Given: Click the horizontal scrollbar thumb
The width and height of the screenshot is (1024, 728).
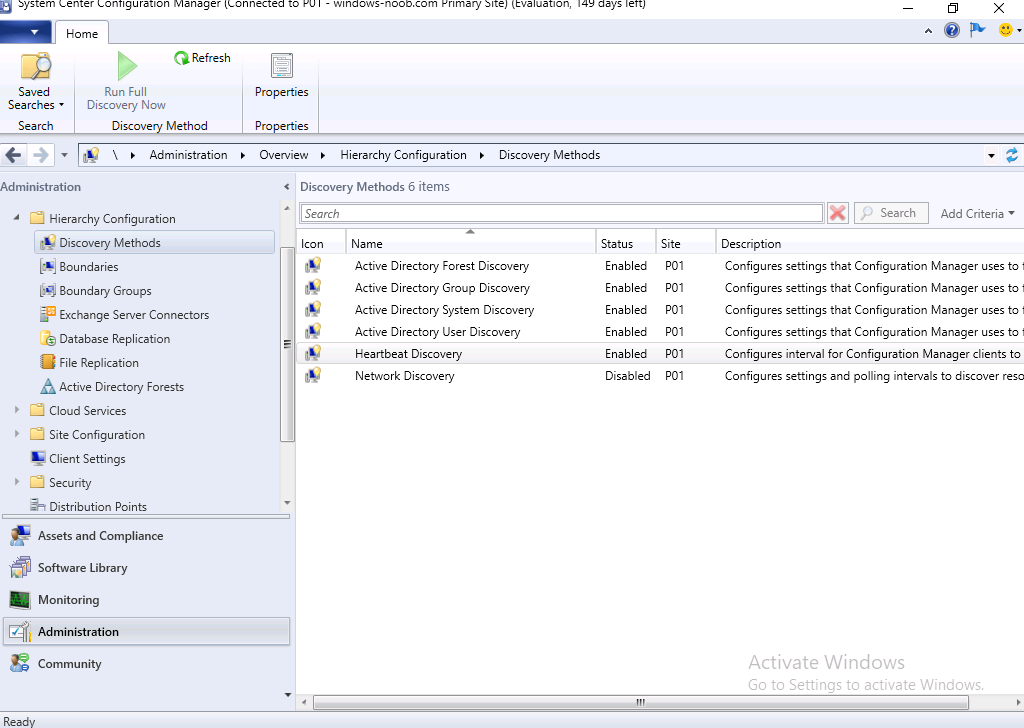Looking at the screenshot, I should (641, 703).
